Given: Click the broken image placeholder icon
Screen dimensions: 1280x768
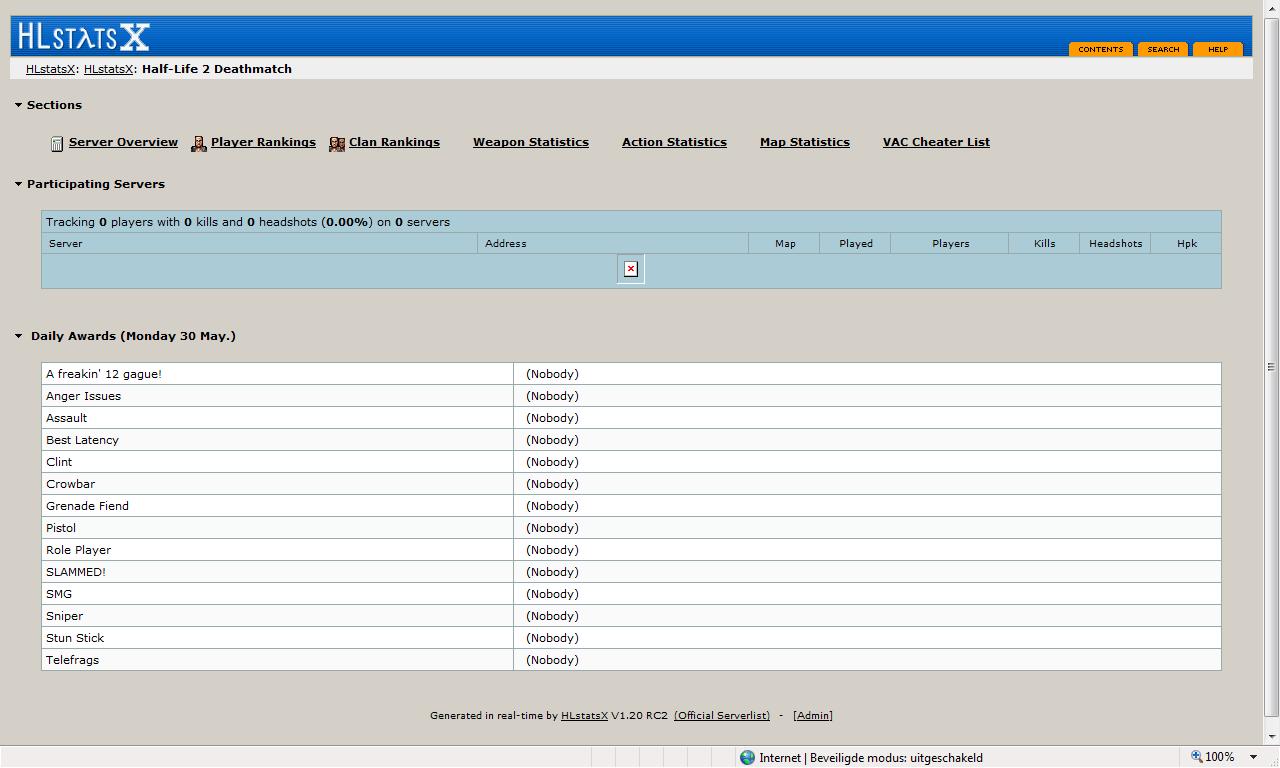Looking at the screenshot, I should tap(631, 269).
